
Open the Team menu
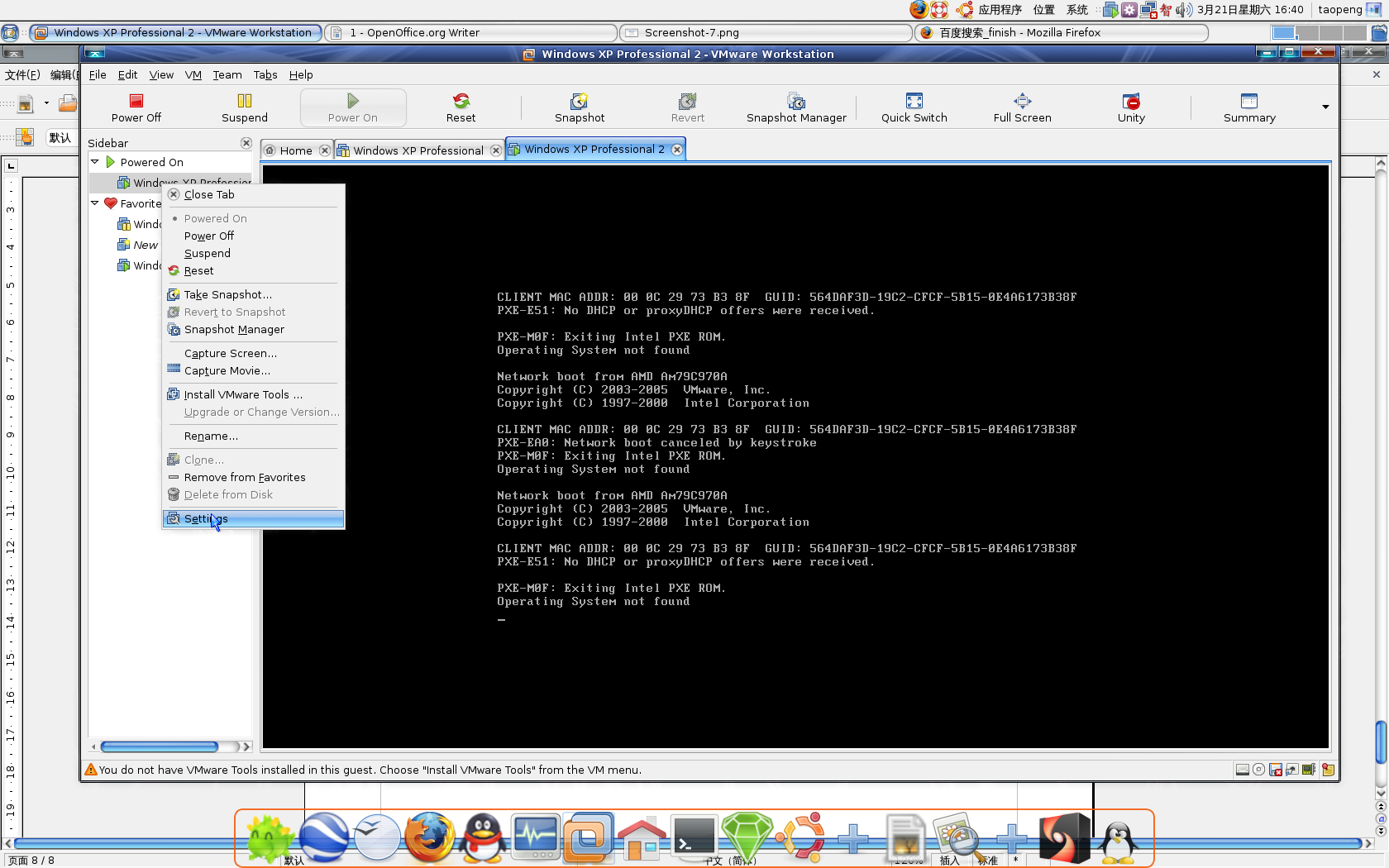(x=227, y=74)
